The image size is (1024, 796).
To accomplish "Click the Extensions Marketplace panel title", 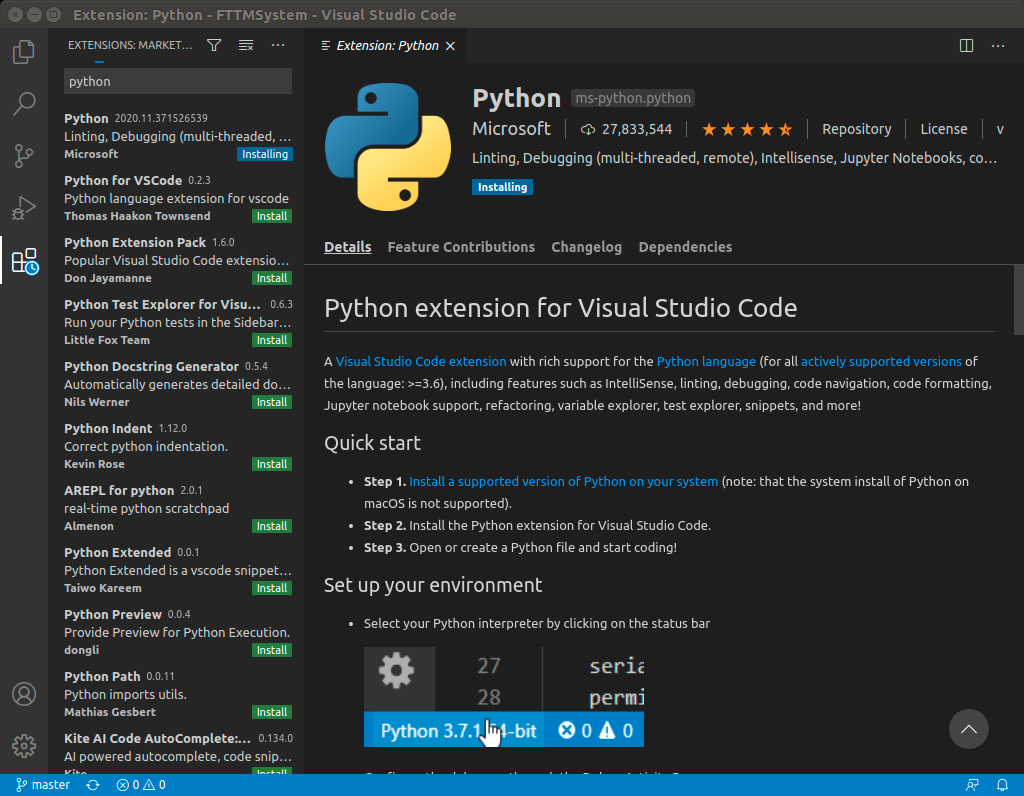I will [x=130, y=45].
